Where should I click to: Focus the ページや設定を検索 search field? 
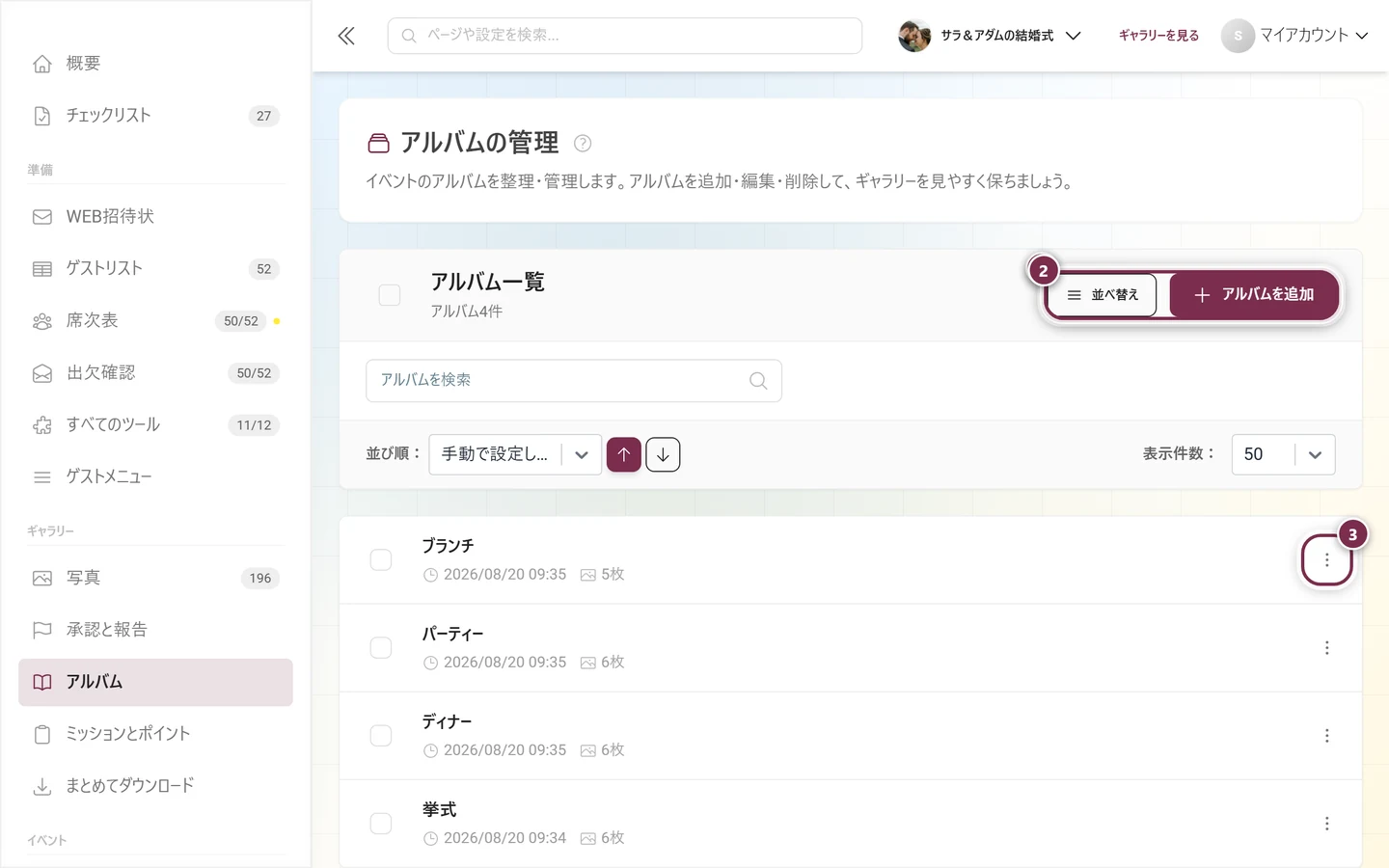625,36
